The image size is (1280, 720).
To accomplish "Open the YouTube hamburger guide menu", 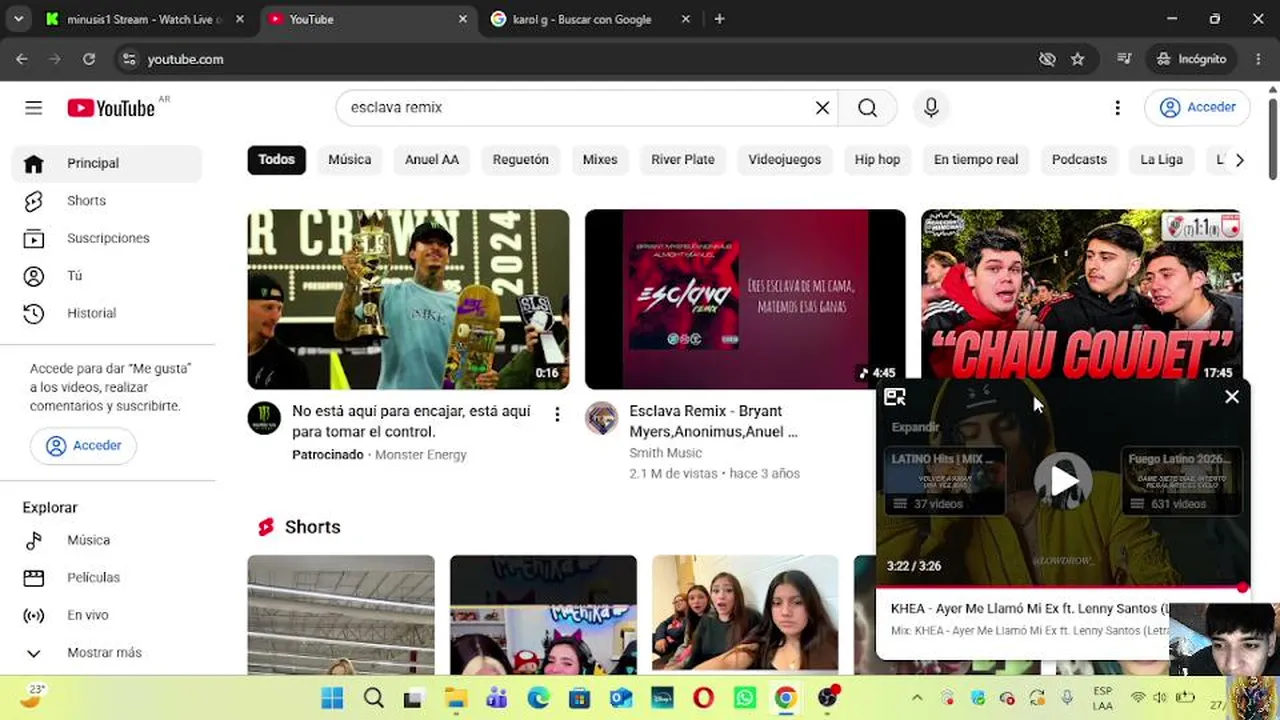I will tap(34, 108).
